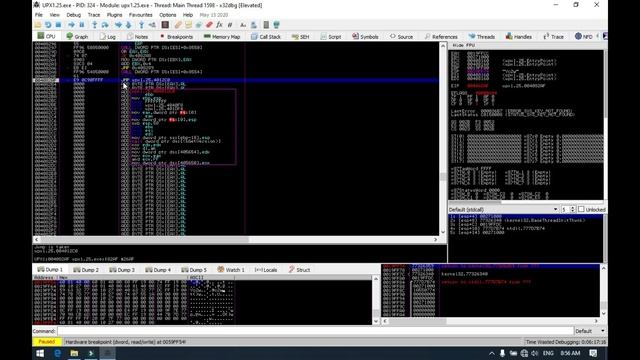Switch to the Threads tab
The height and width of the screenshot is (360, 640).
482,36
